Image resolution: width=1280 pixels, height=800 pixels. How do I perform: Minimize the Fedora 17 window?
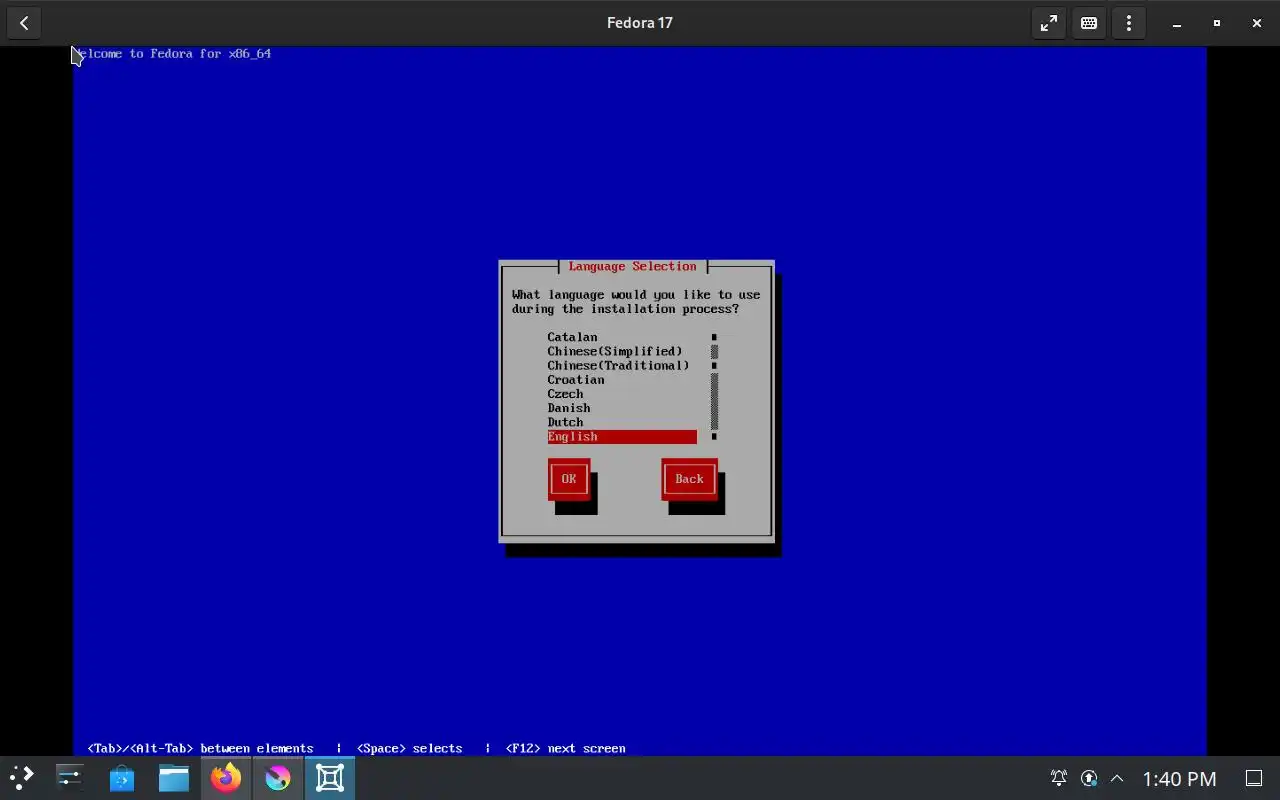[x=1177, y=23]
